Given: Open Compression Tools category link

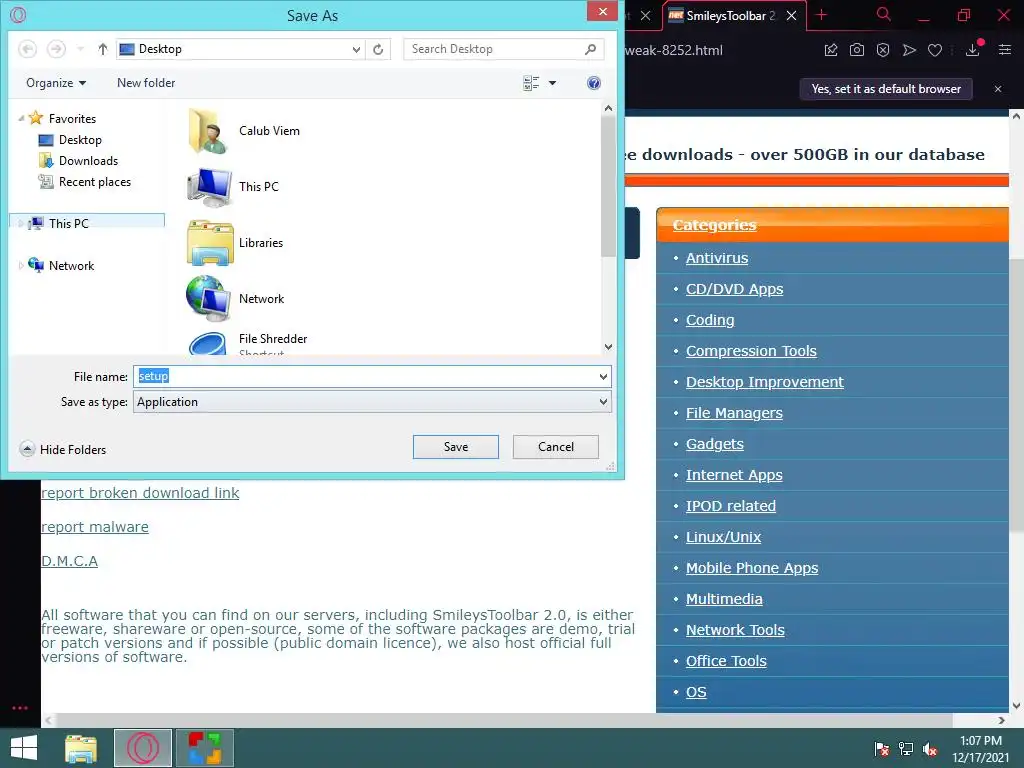Looking at the screenshot, I should pos(751,351).
